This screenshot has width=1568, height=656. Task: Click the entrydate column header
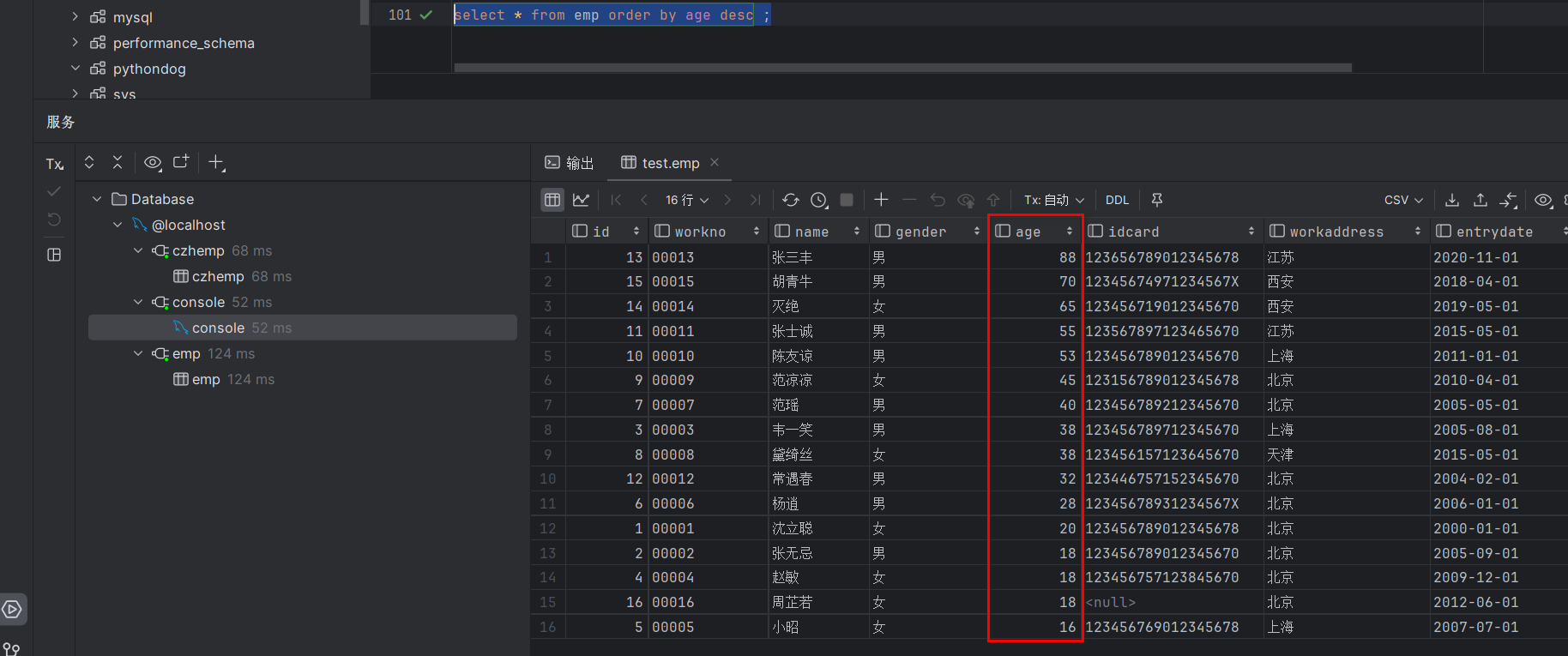[1499, 232]
